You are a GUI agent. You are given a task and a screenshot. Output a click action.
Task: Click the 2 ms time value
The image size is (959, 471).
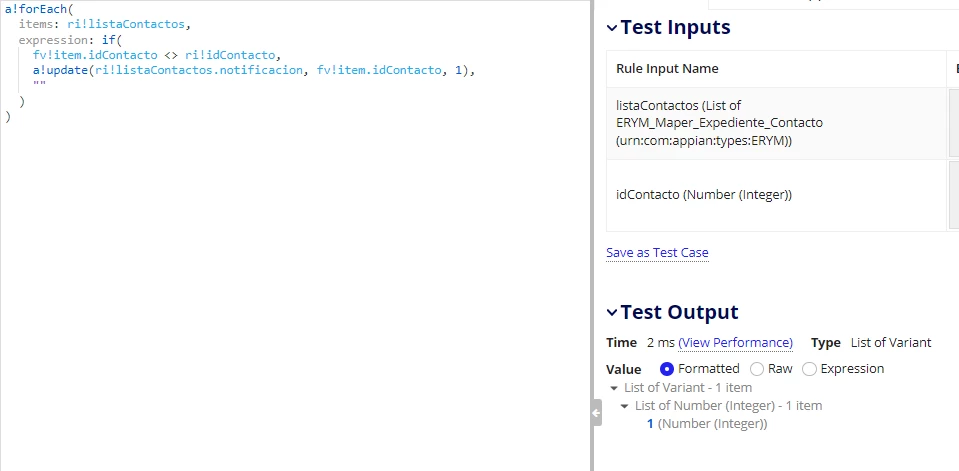click(x=661, y=343)
